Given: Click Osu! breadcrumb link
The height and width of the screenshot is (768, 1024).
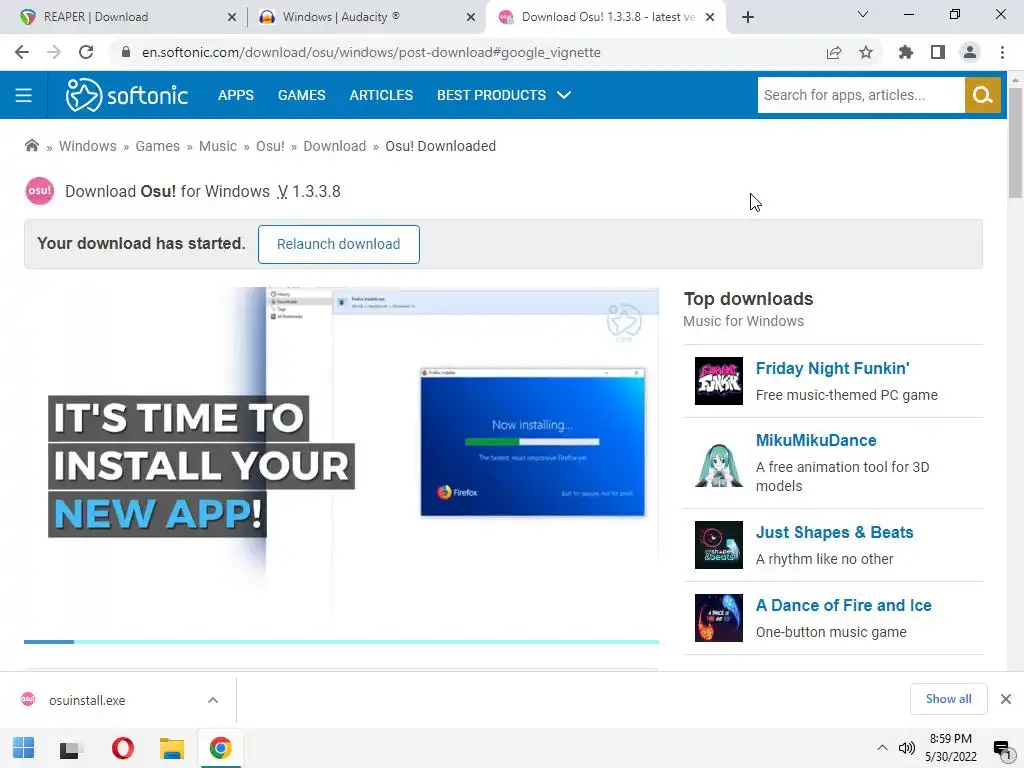Looking at the screenshot, I should pyautogui.click(x=270, y=146).
